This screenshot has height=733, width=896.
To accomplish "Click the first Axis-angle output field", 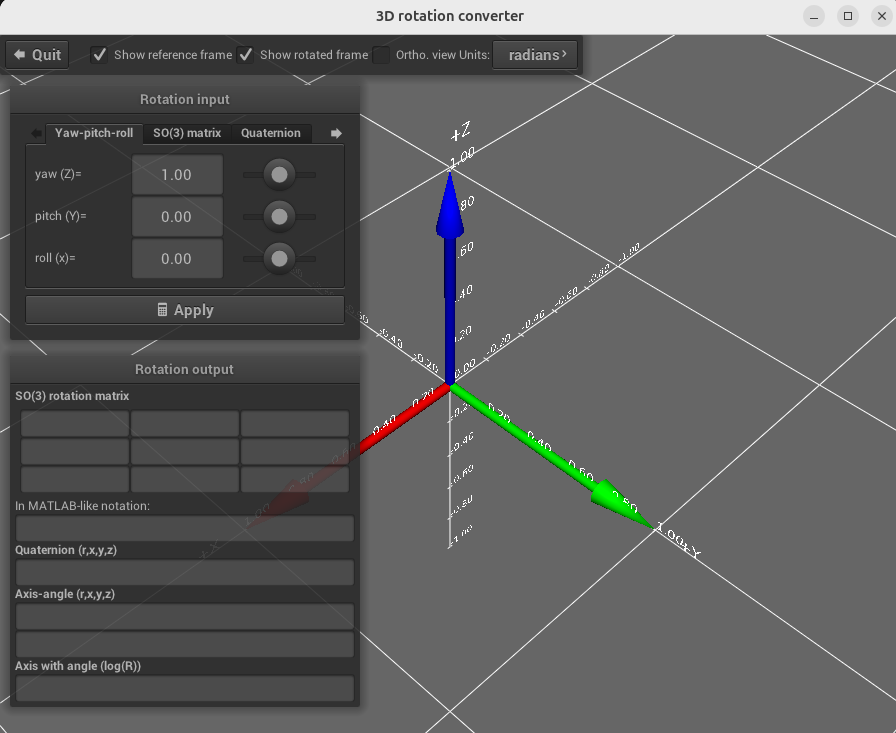I will point(185,616).
